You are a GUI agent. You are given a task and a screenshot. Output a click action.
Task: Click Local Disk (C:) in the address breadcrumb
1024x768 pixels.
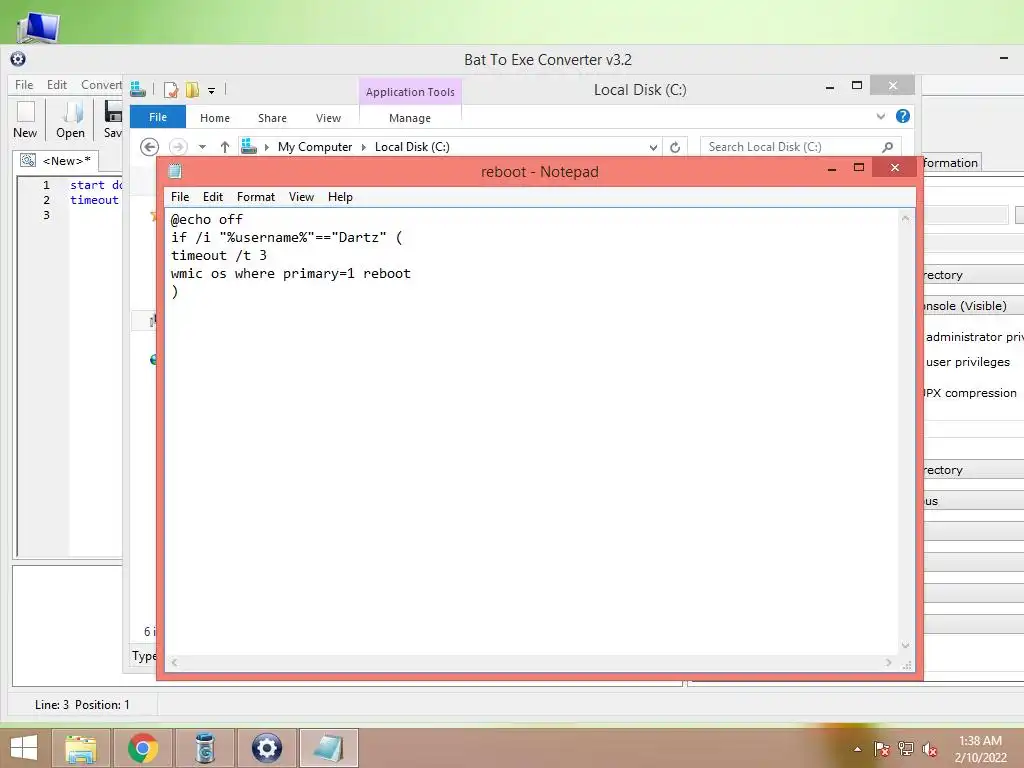[412, 147]
